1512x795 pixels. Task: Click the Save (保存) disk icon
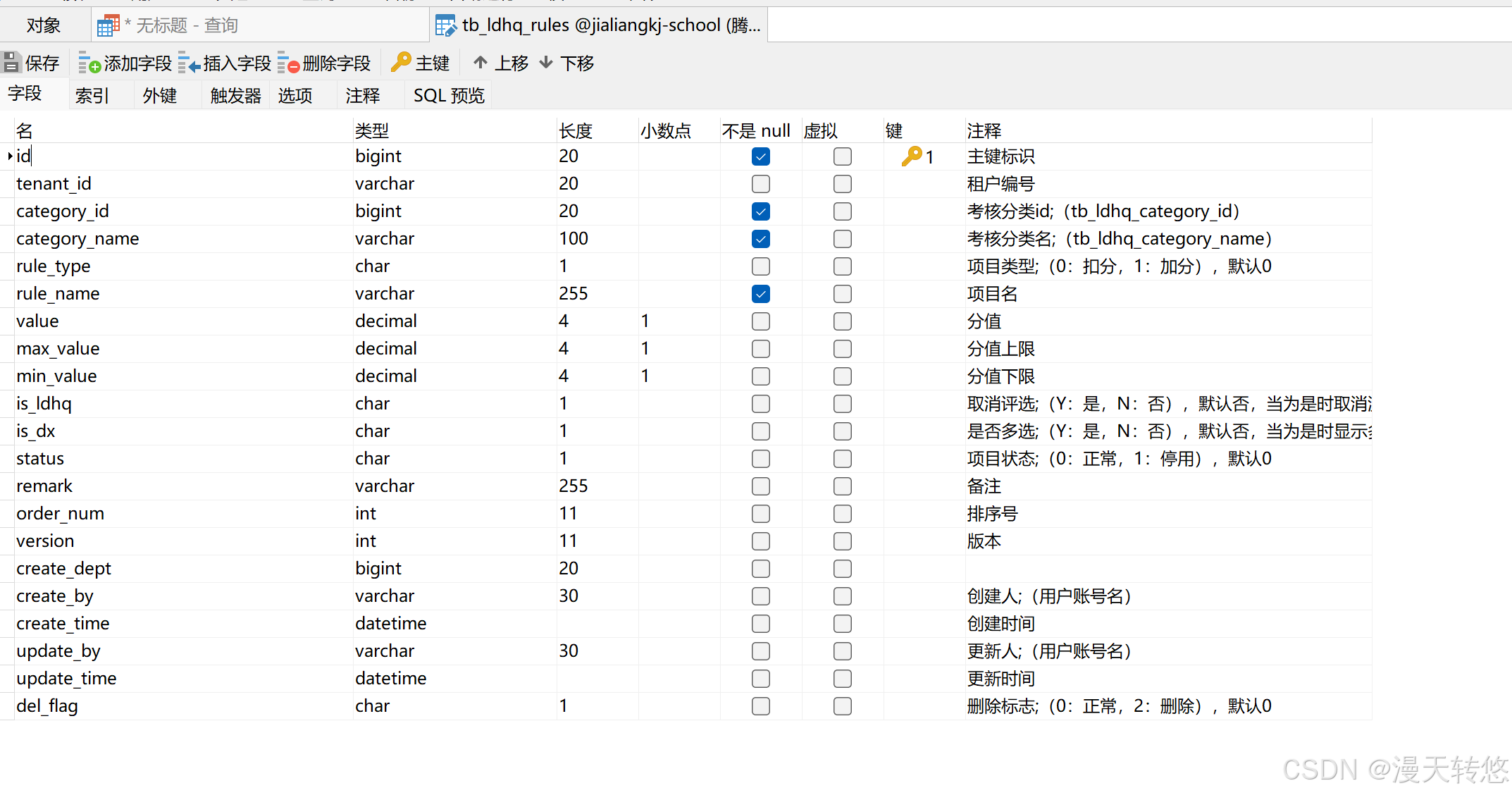point(12,63)
